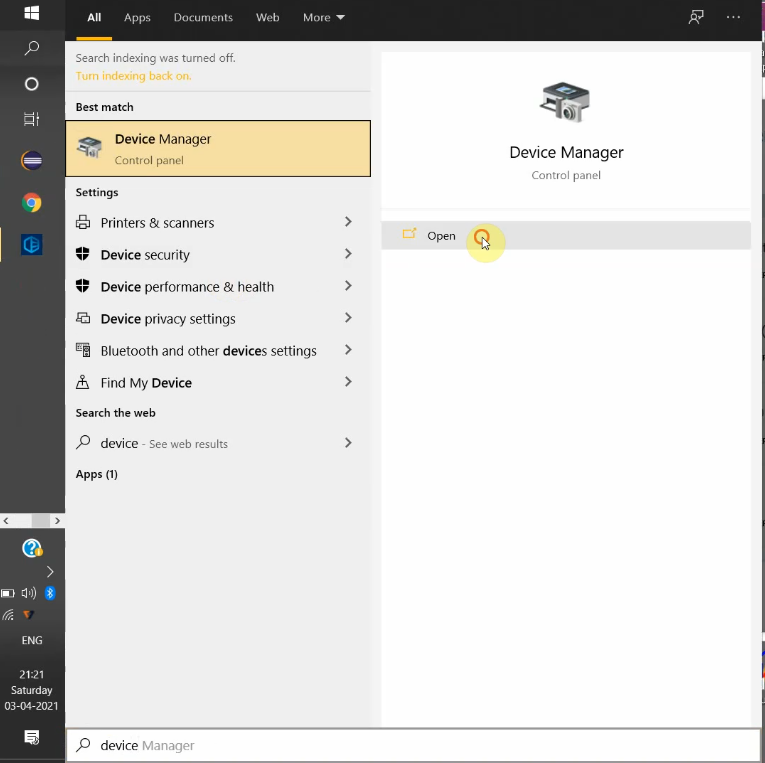Click the Cortana circle icon
This screenshot has height=763, width=765.
pos(32,84)
